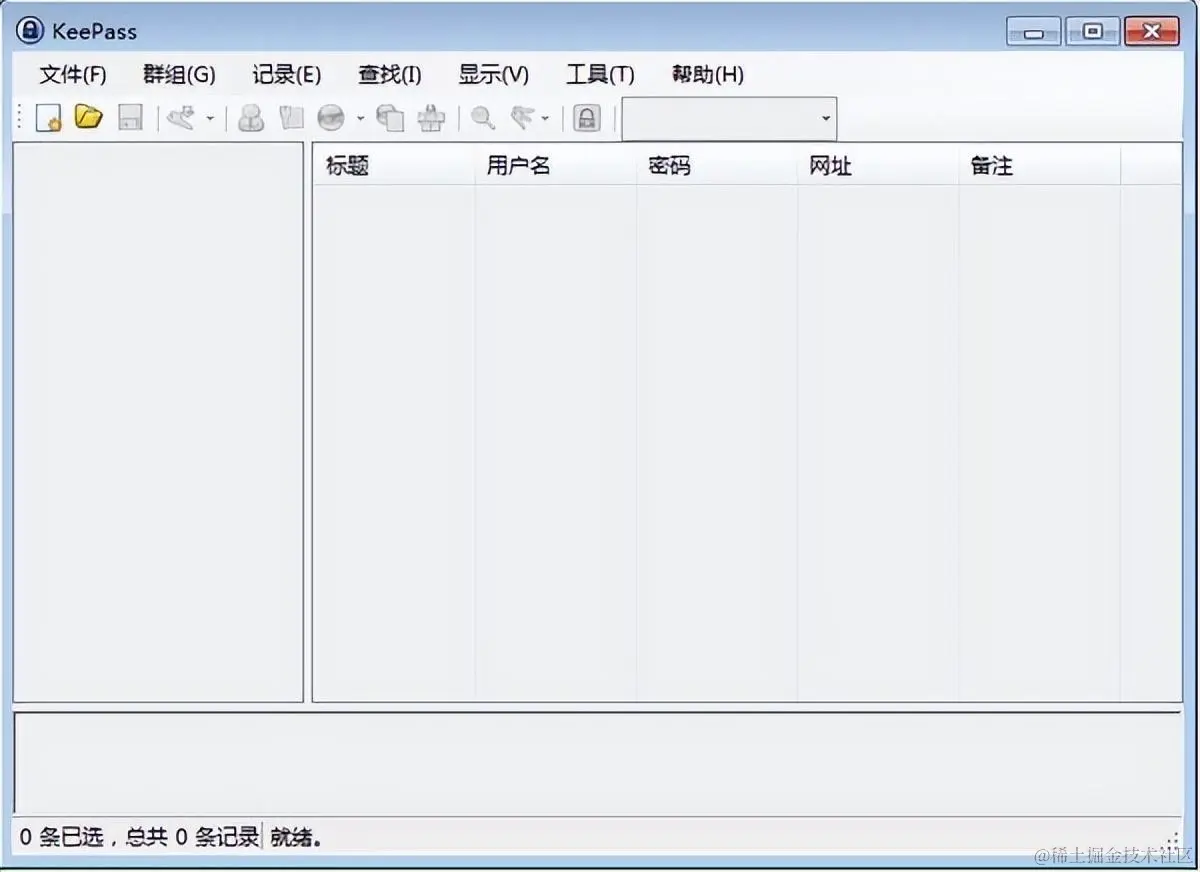Open the 帮助(H) menu

tap(708, 74)
